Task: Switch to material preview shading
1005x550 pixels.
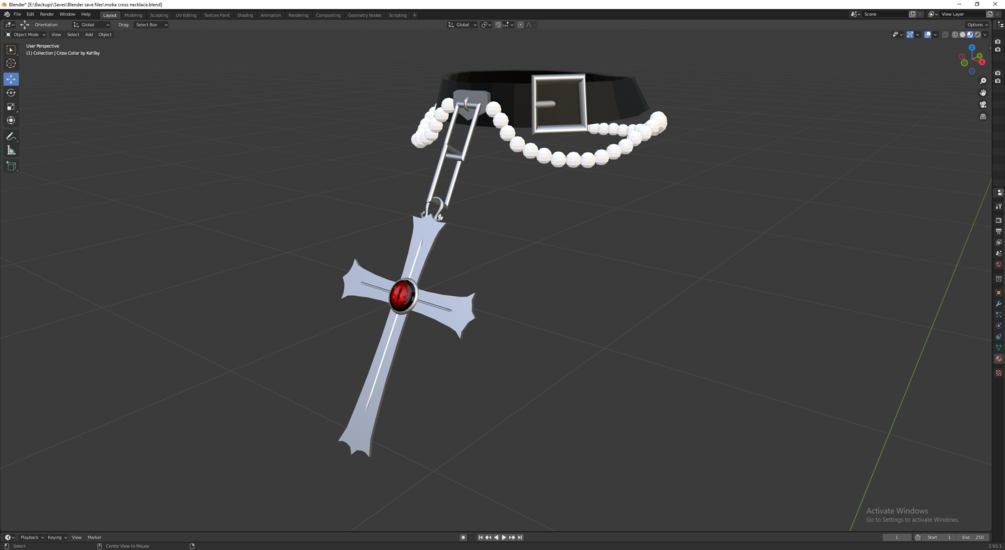Action: (970, 35)
